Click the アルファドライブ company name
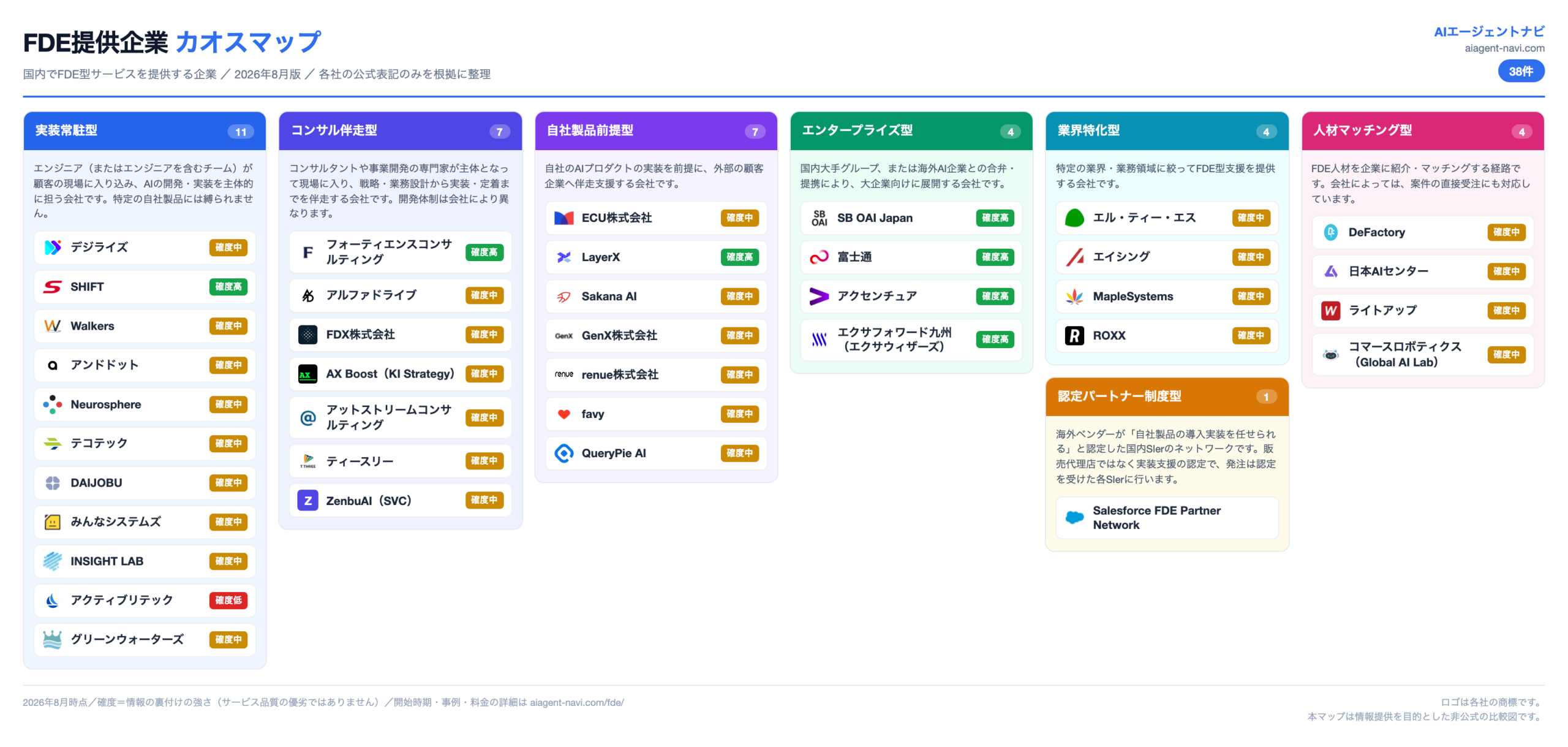This screenshot has height=747, width=1568. (x=371, y=295)
